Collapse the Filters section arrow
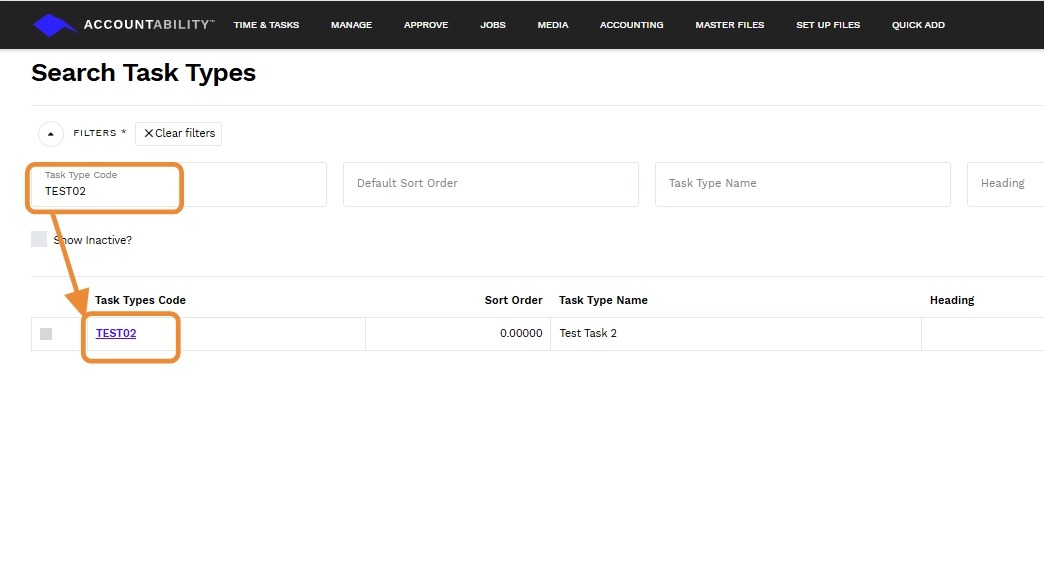 pos(51,134)
